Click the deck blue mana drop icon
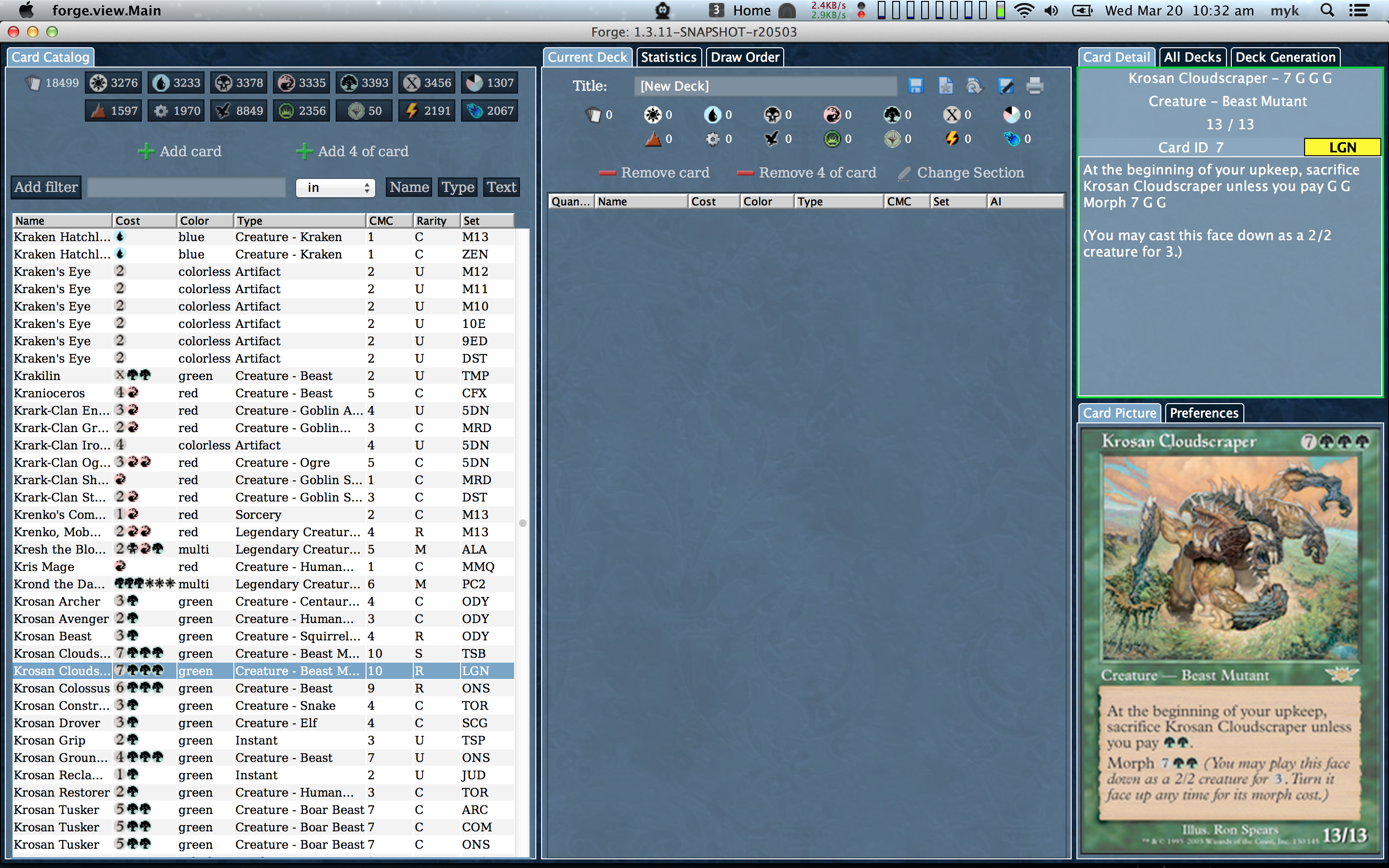Image resolution: width=1389 pixels, height=868 pixels. click(x=712, y=115)
